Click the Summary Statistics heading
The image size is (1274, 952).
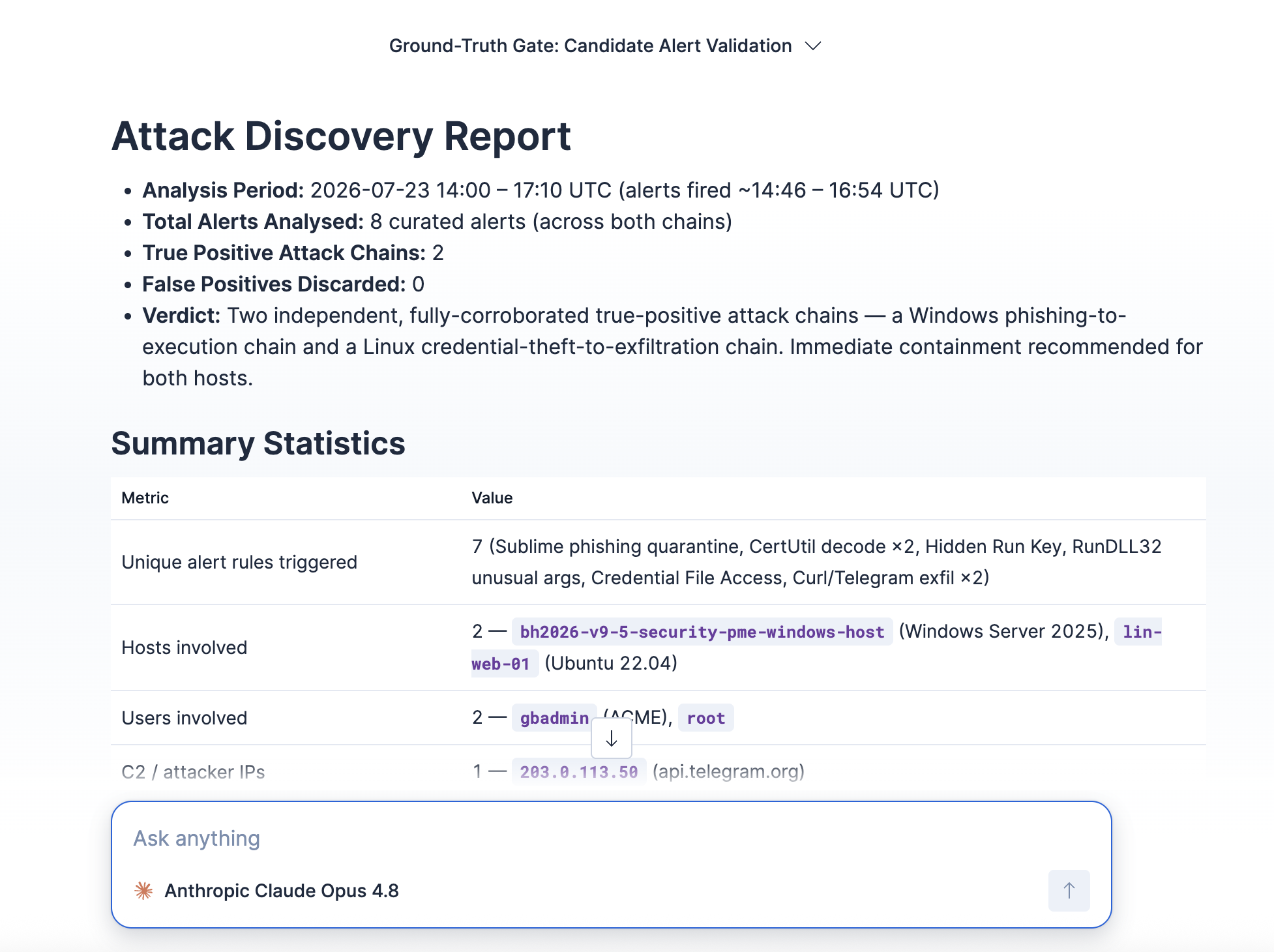[x=258, y=443]
